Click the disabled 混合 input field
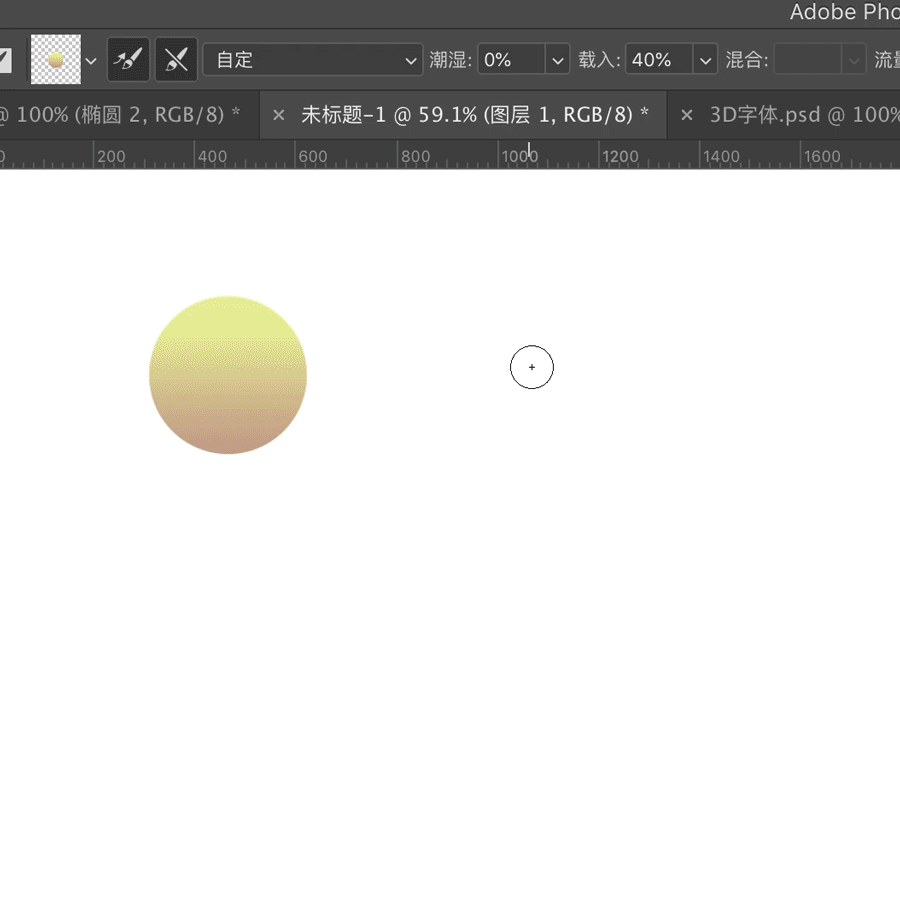This screenshot has height=924, width=900. point(807,60)
